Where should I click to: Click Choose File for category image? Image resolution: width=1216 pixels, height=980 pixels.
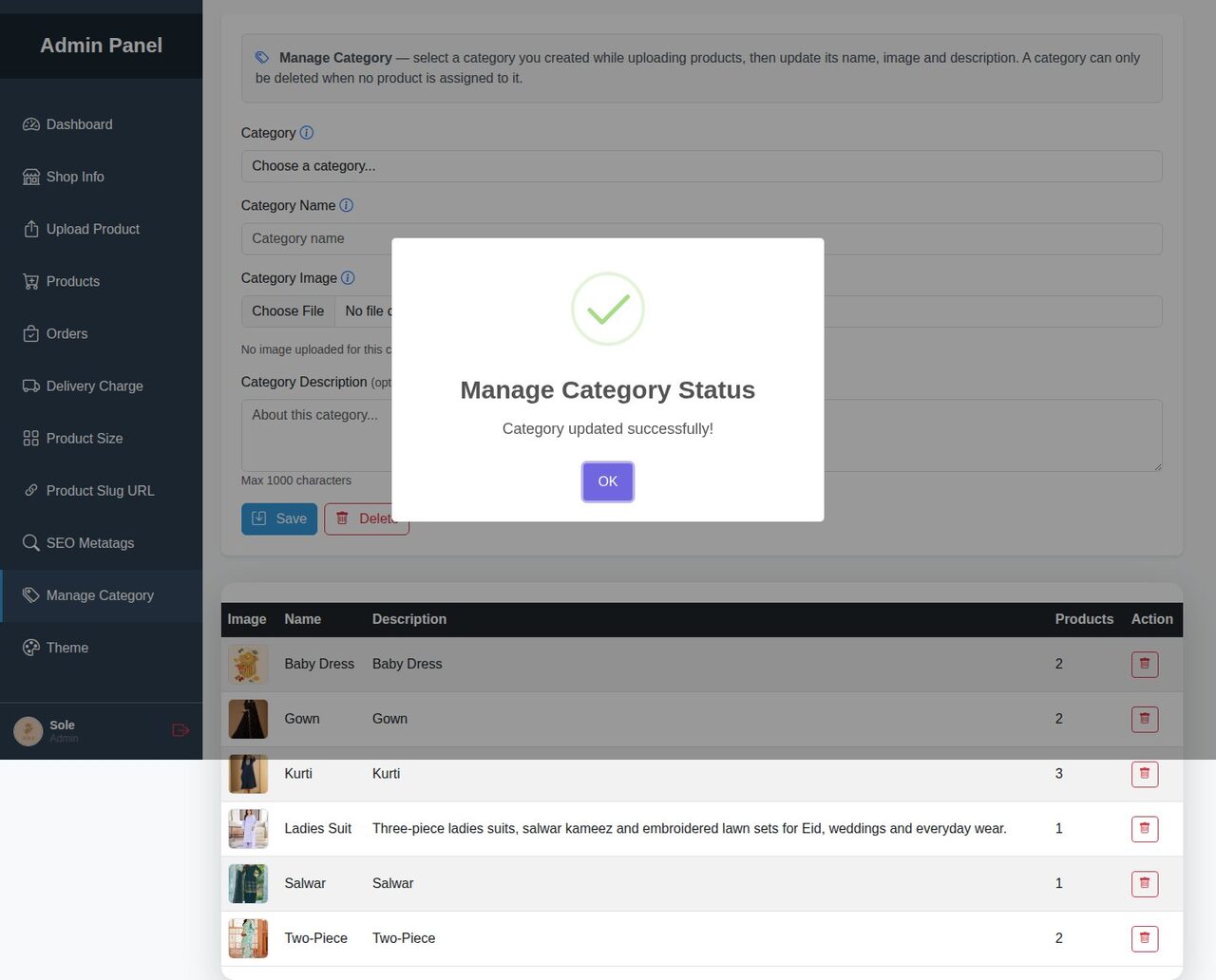coord(288,311)
